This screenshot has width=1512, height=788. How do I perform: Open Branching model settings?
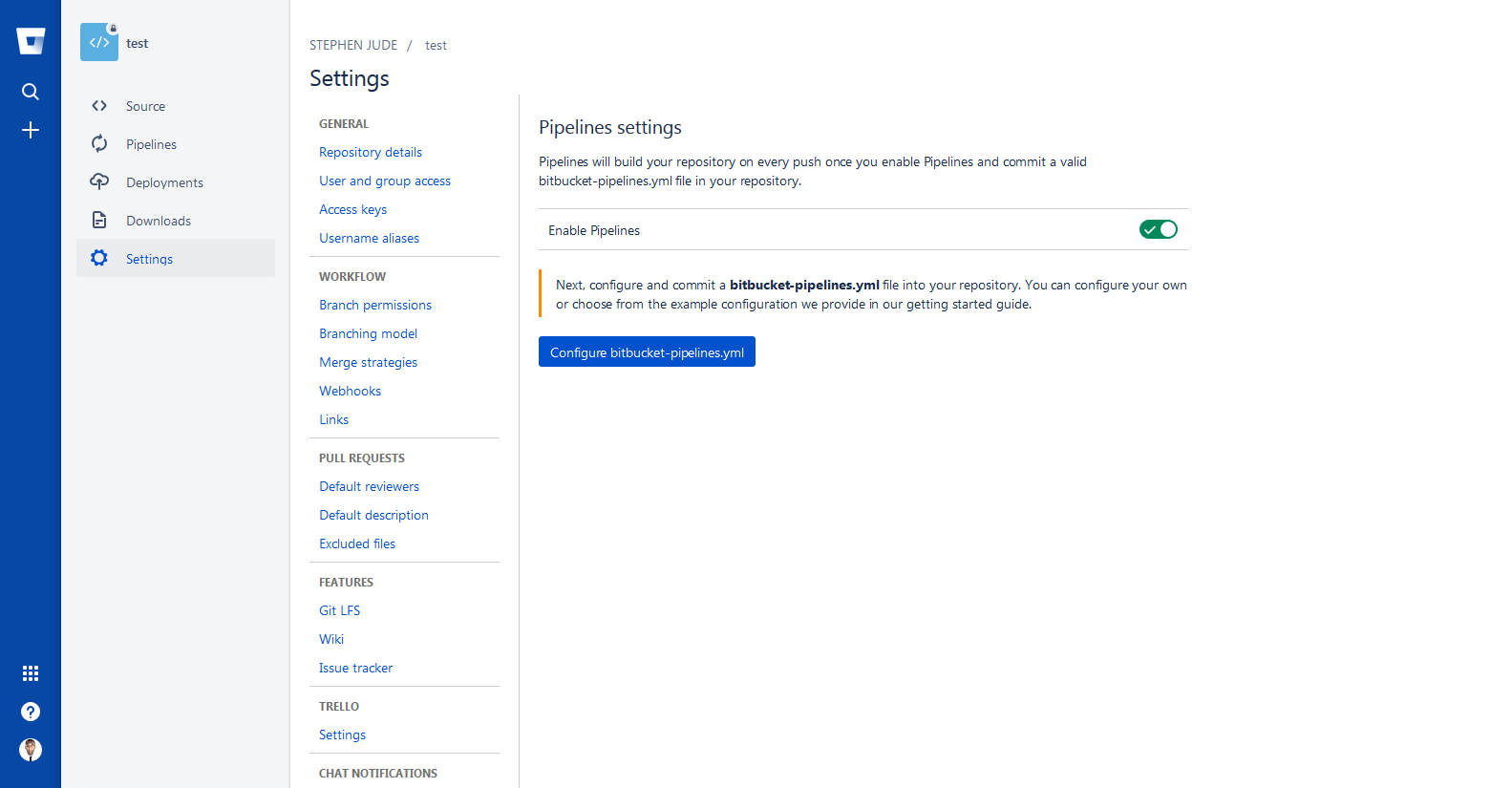[368, 333]
